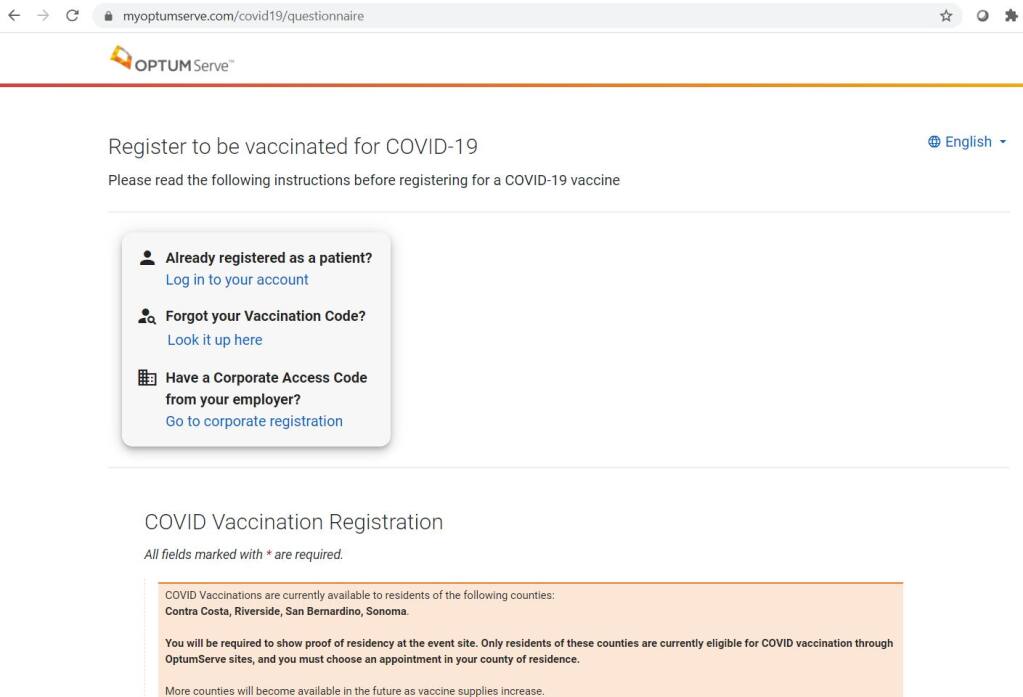The image size is (1023, 697).
Task: Expand the English language dropdown
Action: 968,142
